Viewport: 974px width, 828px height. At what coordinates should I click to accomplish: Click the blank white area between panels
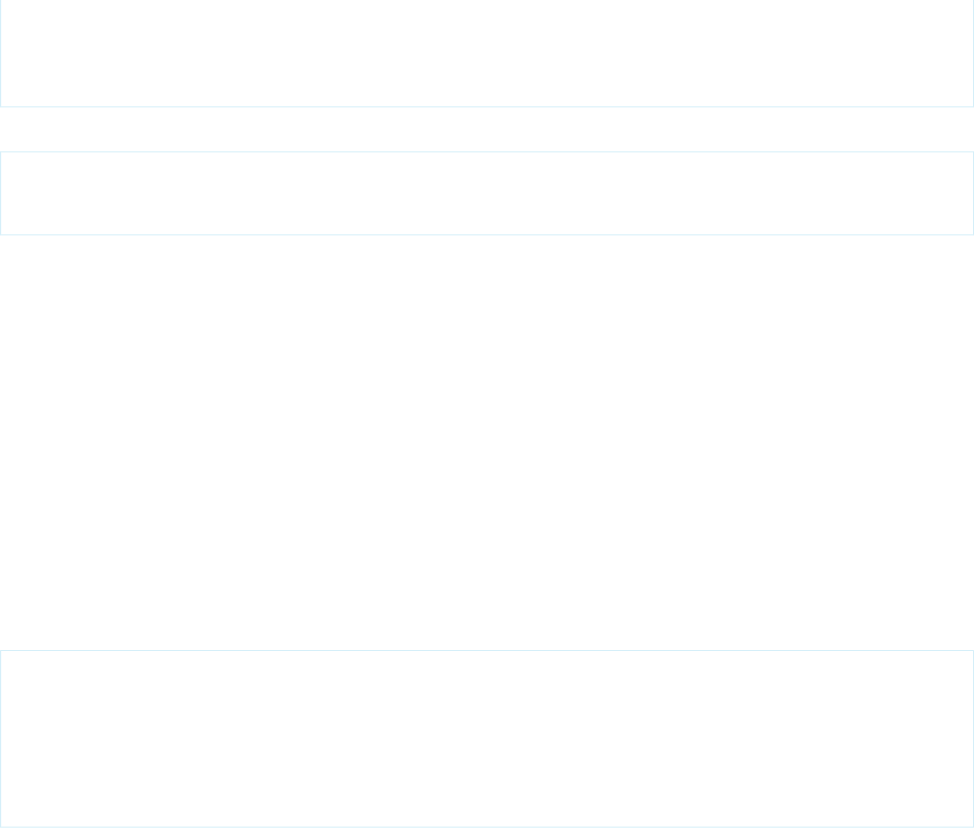point(487,442)
